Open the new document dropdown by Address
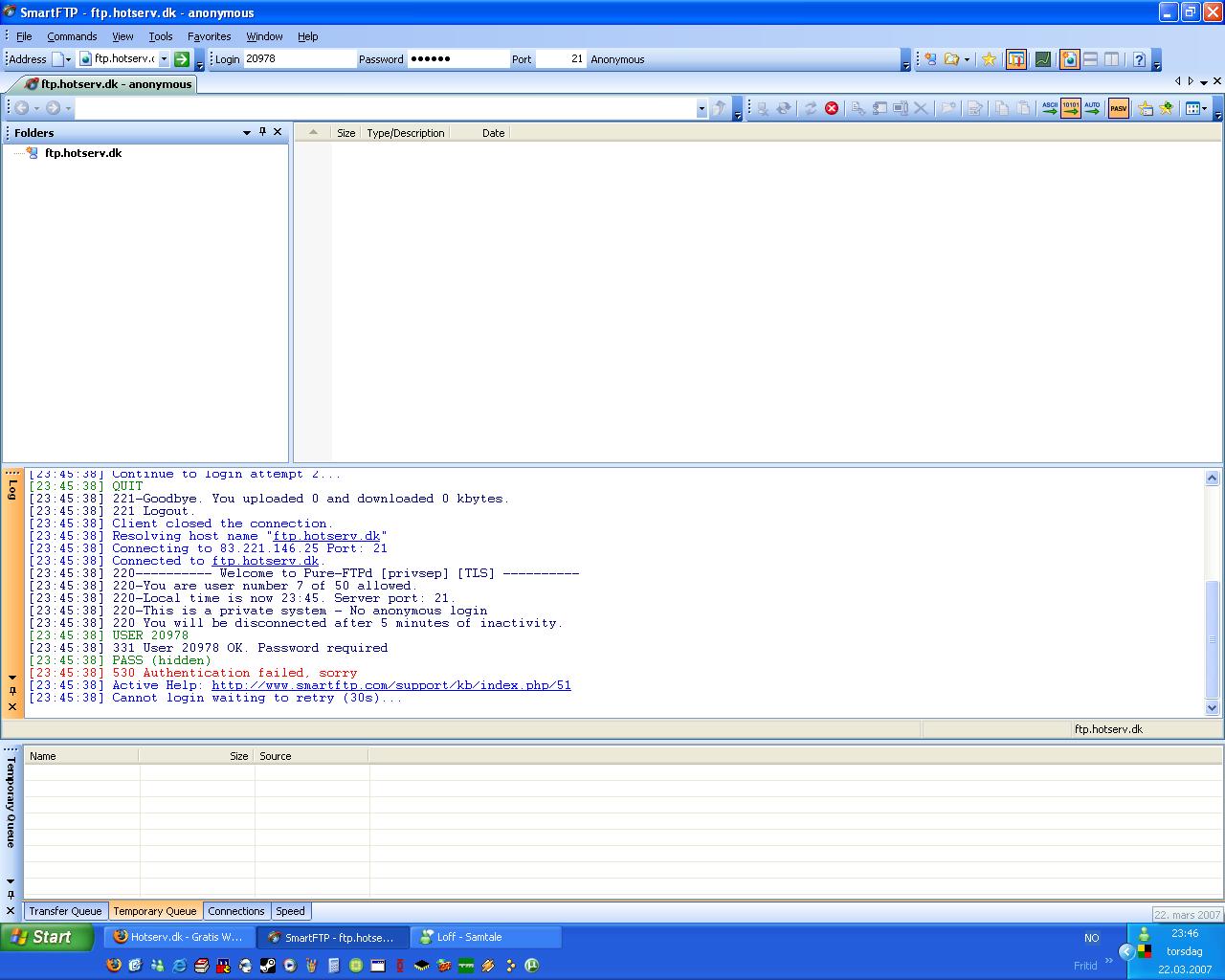The height and width of the screenshot is (980, 1225). point(67,59)
